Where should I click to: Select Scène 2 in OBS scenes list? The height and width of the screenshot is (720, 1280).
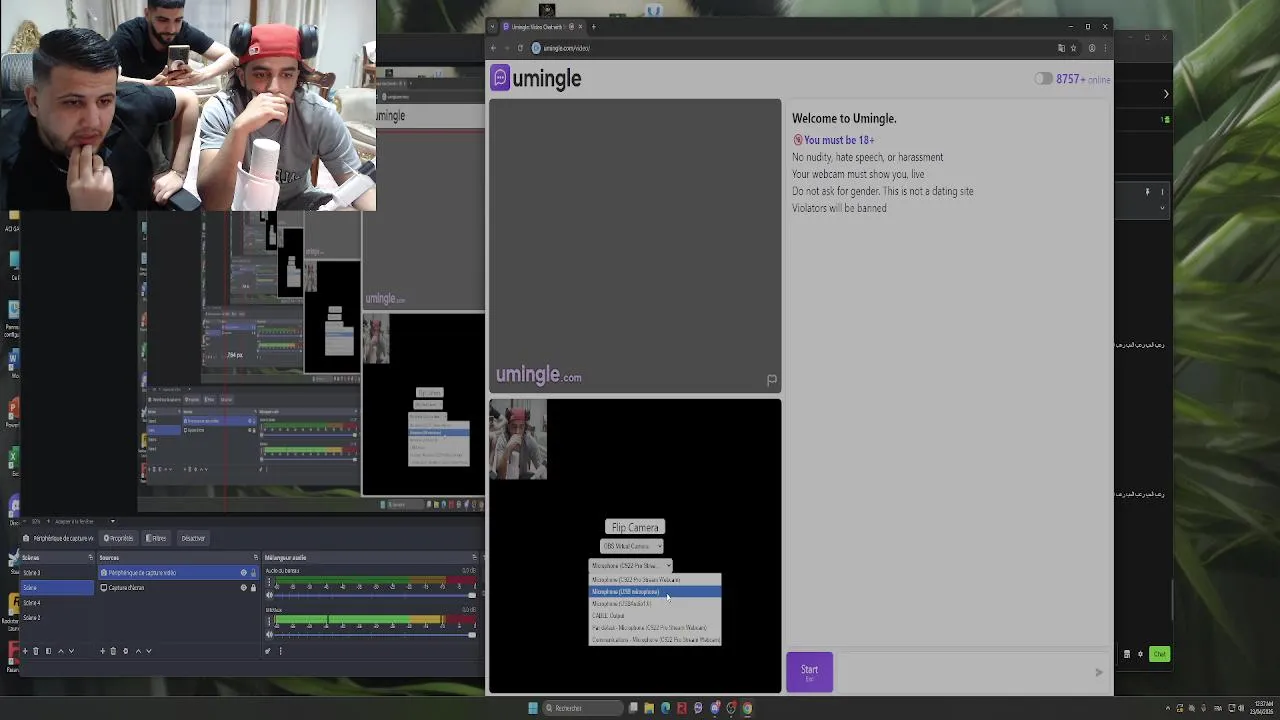(x=57, y=618)
